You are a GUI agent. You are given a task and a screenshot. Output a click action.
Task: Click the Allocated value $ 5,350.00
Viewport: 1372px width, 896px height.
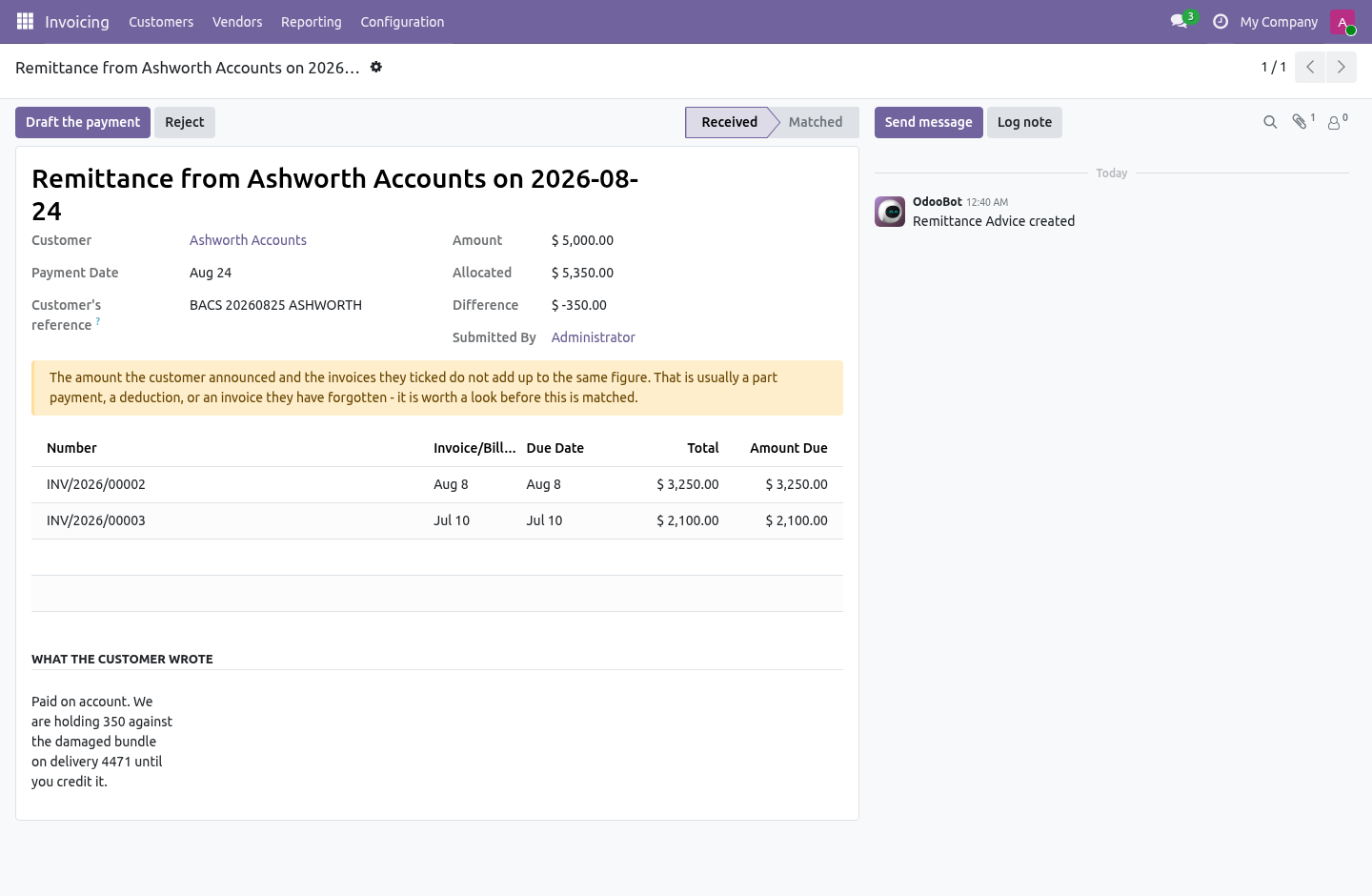pyautogui.click(x=582, y=273)
